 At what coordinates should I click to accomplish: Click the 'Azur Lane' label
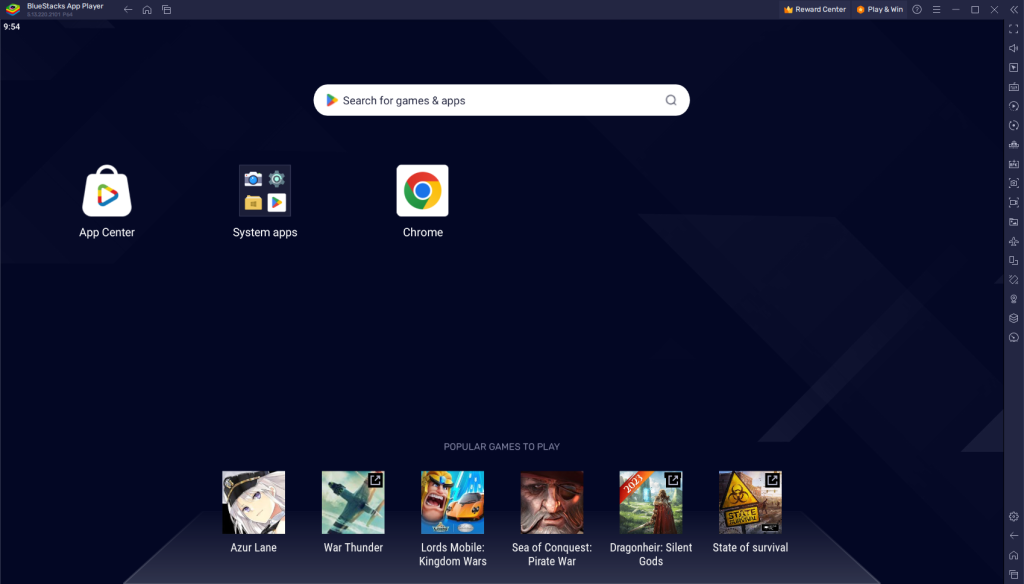click(x=253, y=547)
